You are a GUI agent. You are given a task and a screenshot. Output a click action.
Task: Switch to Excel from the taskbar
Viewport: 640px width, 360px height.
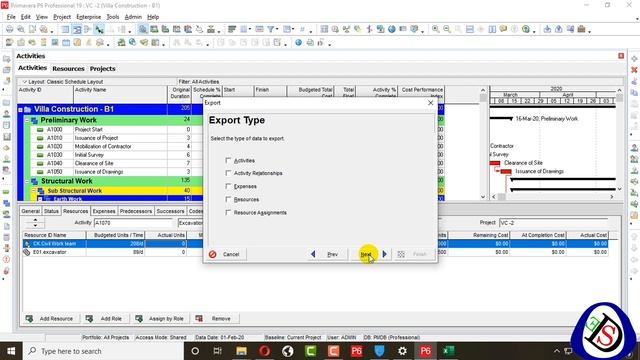(x=448, y=351)
